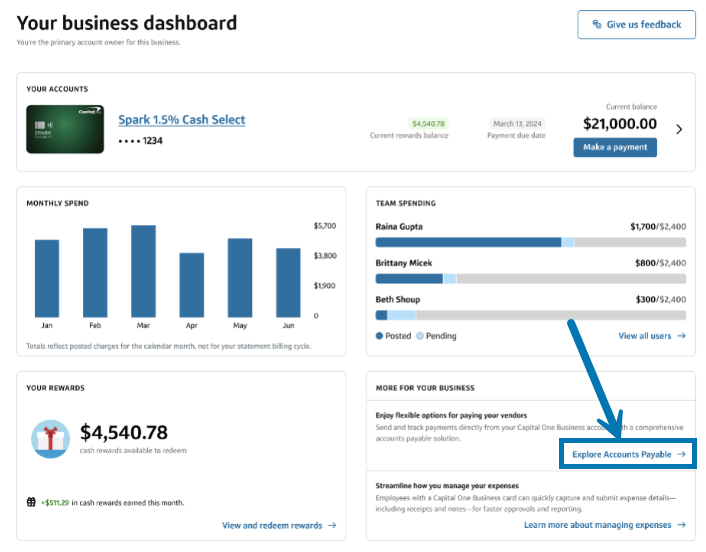Click the April bar in the chart
This screenshot has width=706, height=552.
192,284
